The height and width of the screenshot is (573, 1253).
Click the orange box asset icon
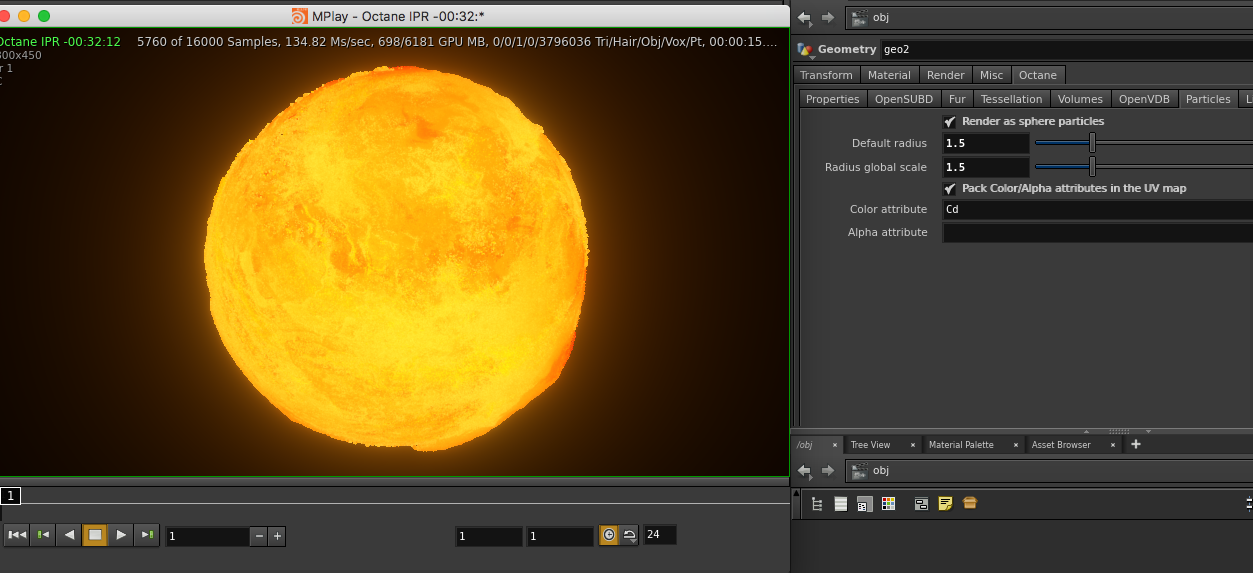[x=969, y=504]
